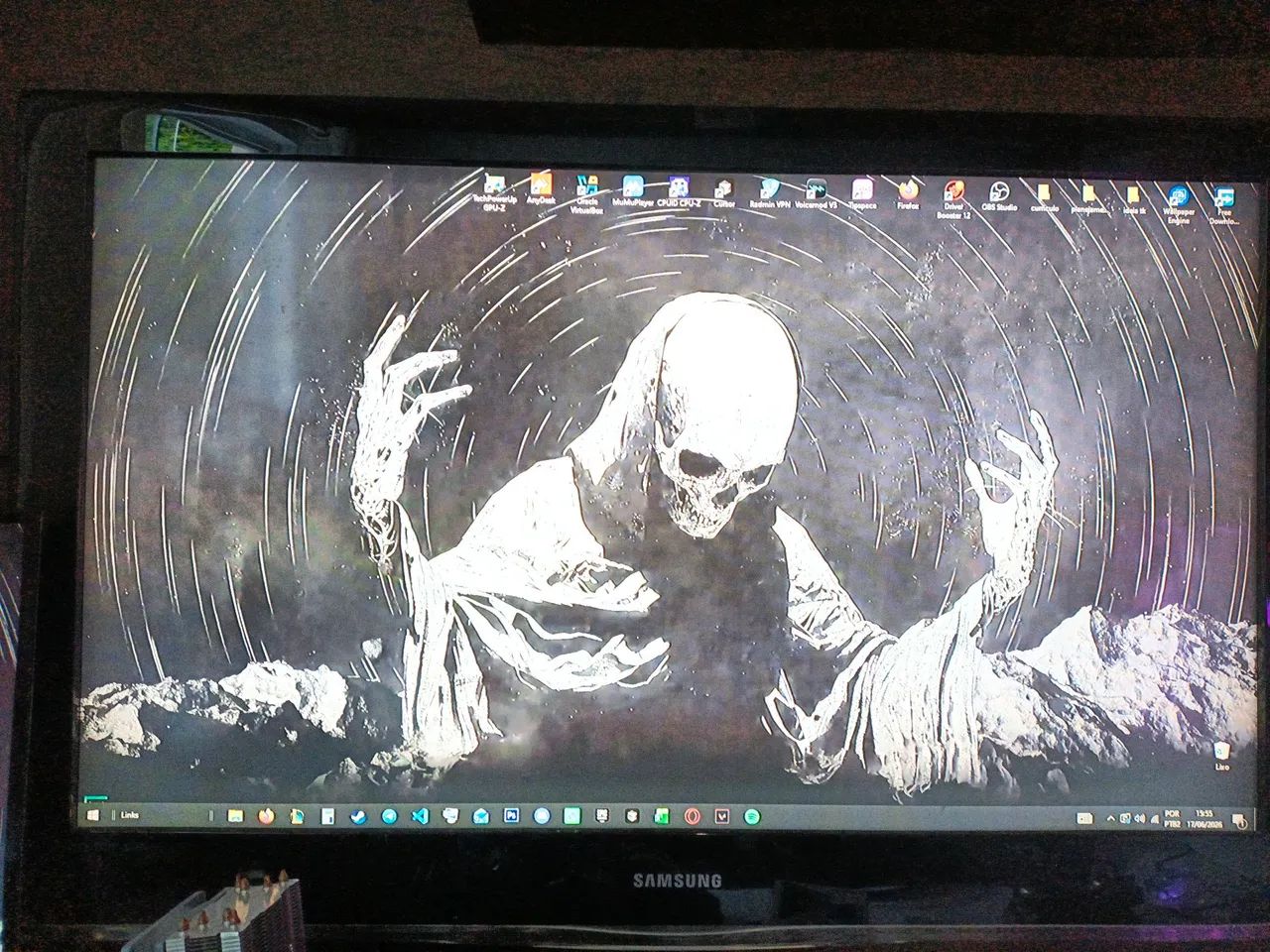Open the TechPowerUp GPU-Z desktop shortcut
The width and height of the screenshot is (1270, 952).
[x=493, y=192]
